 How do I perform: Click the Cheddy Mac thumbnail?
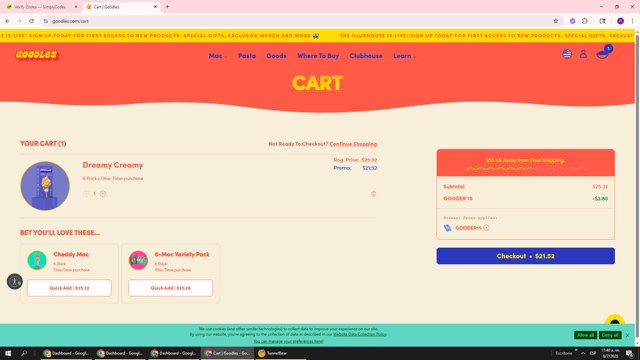[37, 260]
